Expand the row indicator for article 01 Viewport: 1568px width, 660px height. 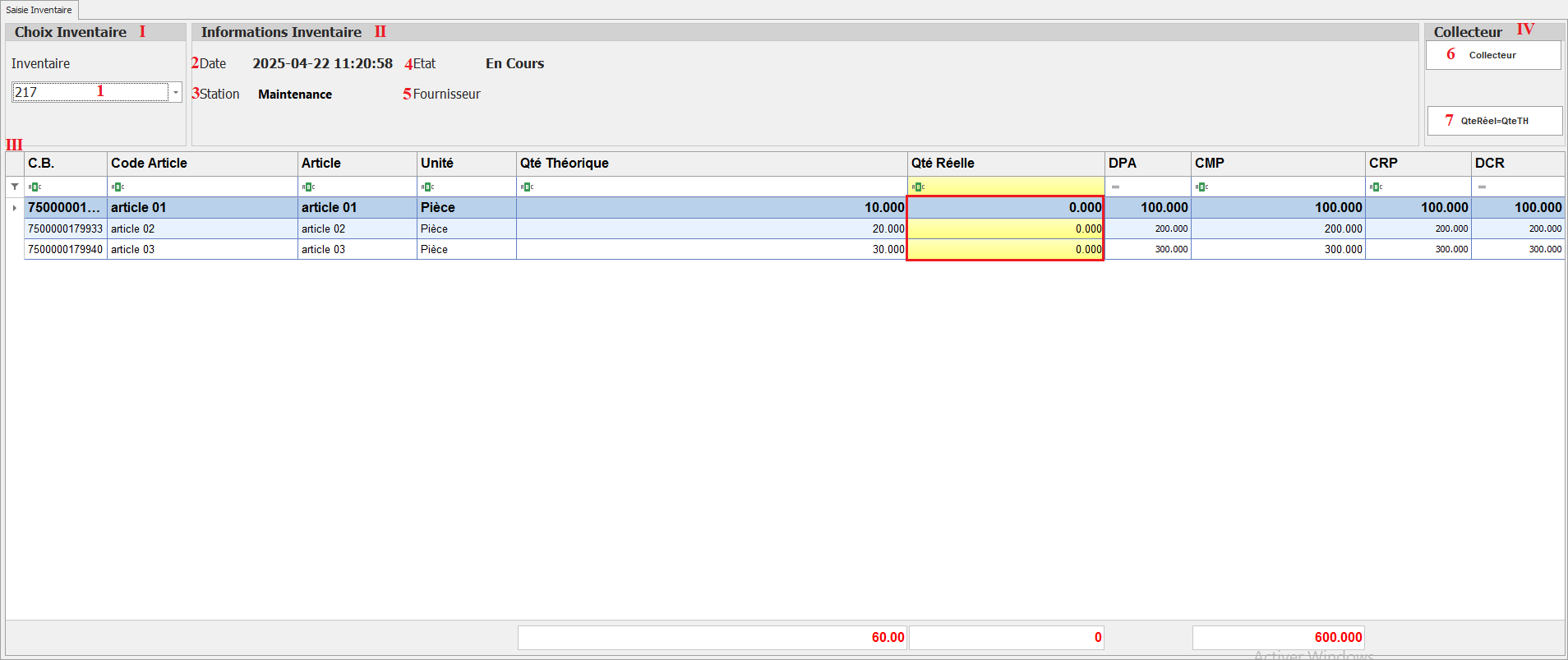click(15, 208)
